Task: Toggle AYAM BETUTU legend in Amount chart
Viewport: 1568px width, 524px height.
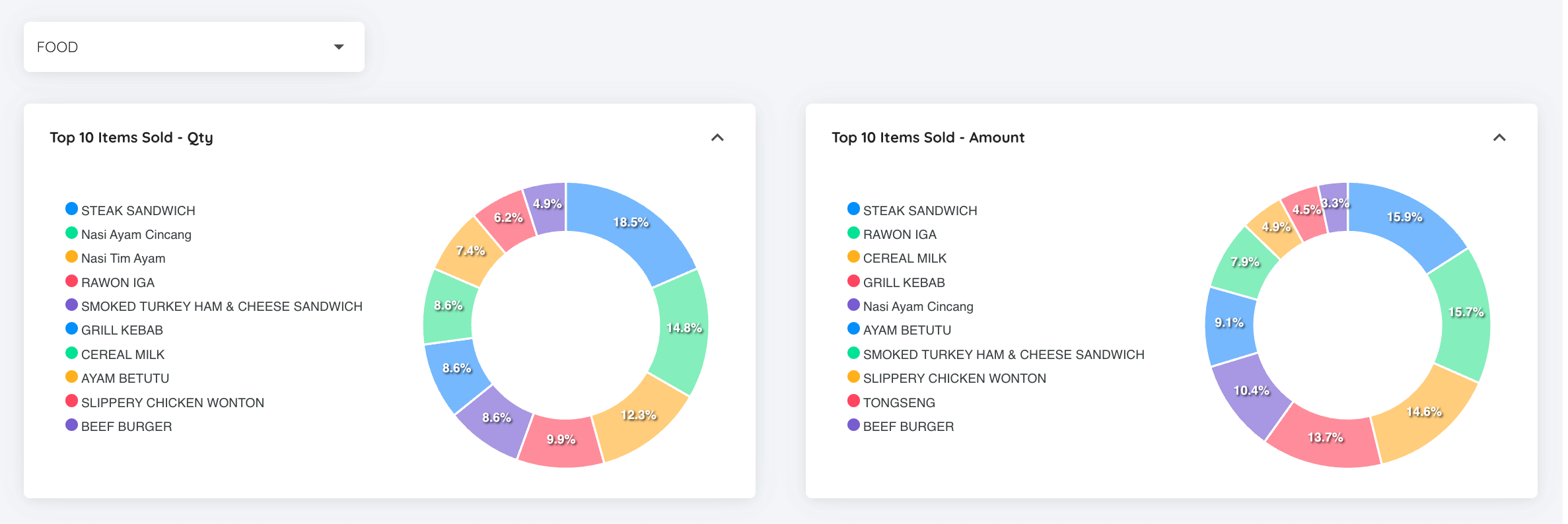Action: tap(900, 330)
